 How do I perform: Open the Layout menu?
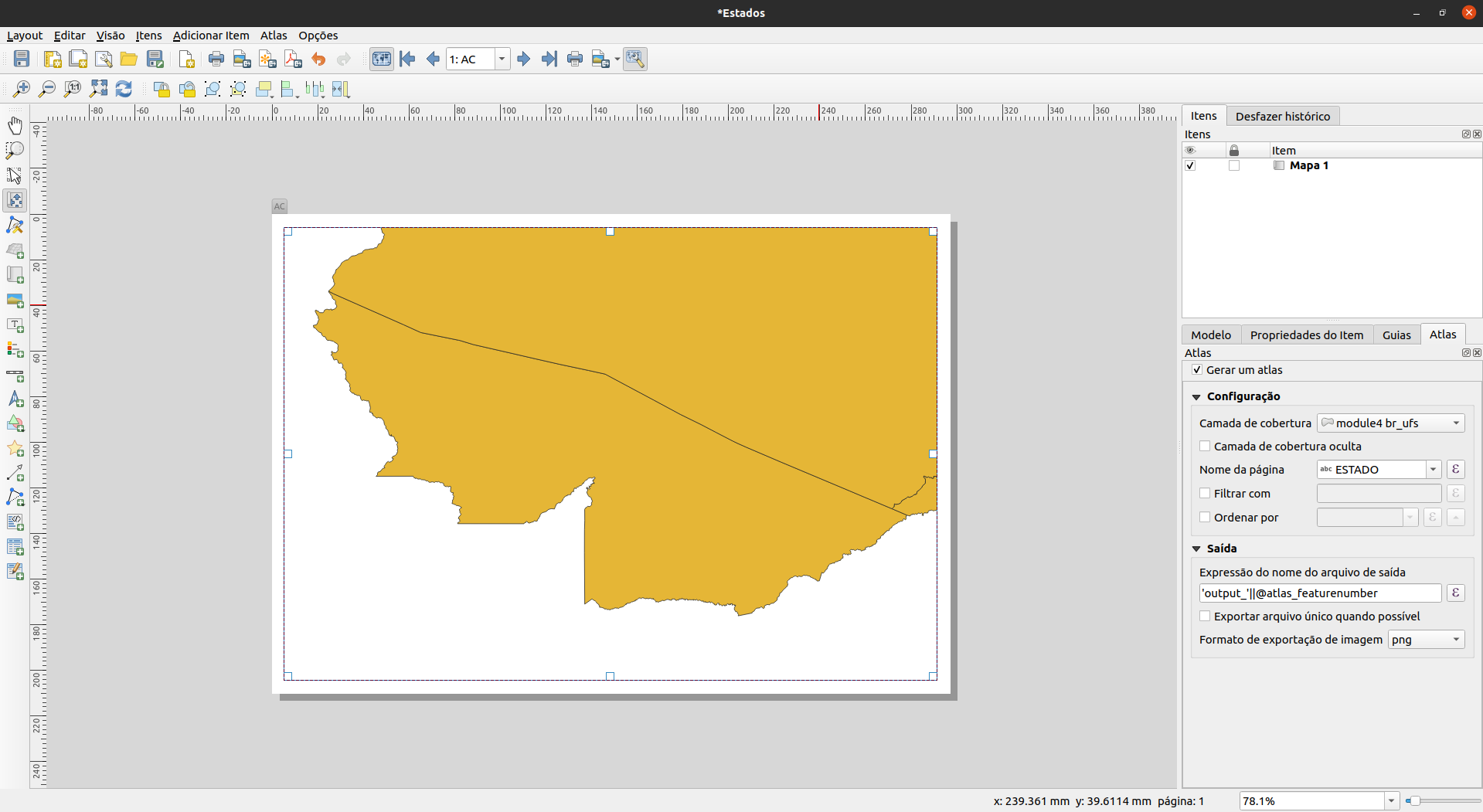click(x=25, y=36)
